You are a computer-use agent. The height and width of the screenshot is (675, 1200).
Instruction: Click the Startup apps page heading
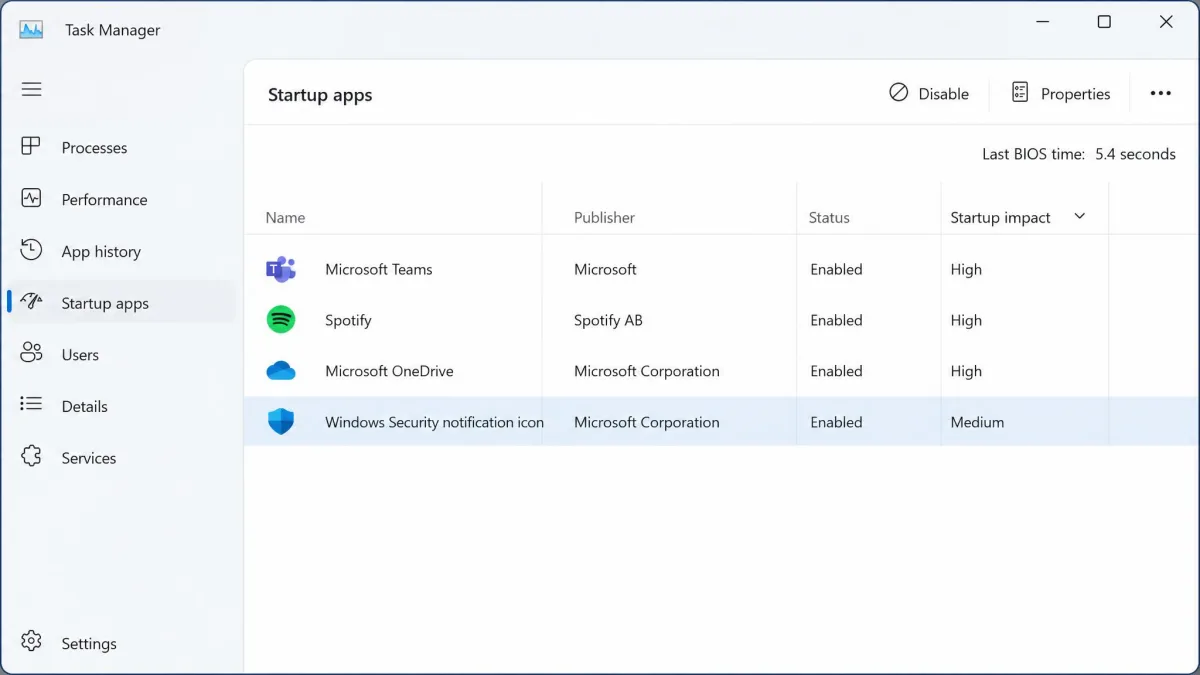pos(320,95)
